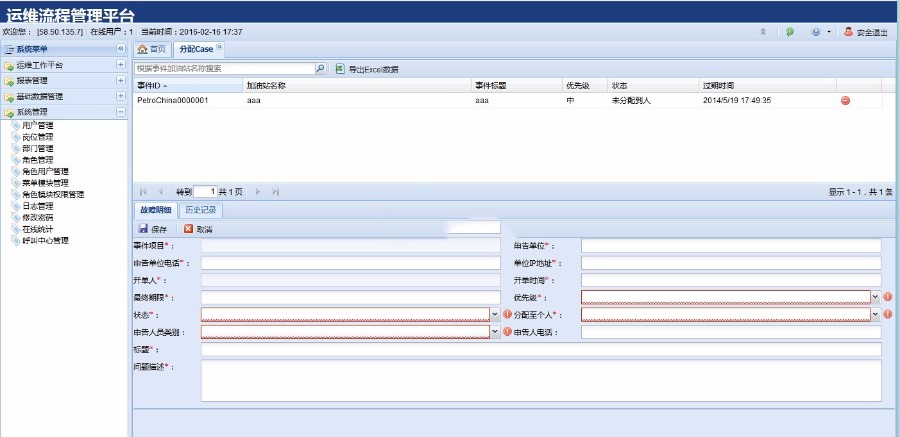Expand the 运维工作平台 menu section
Screen dimensions: 900x437
click(121, 65)
